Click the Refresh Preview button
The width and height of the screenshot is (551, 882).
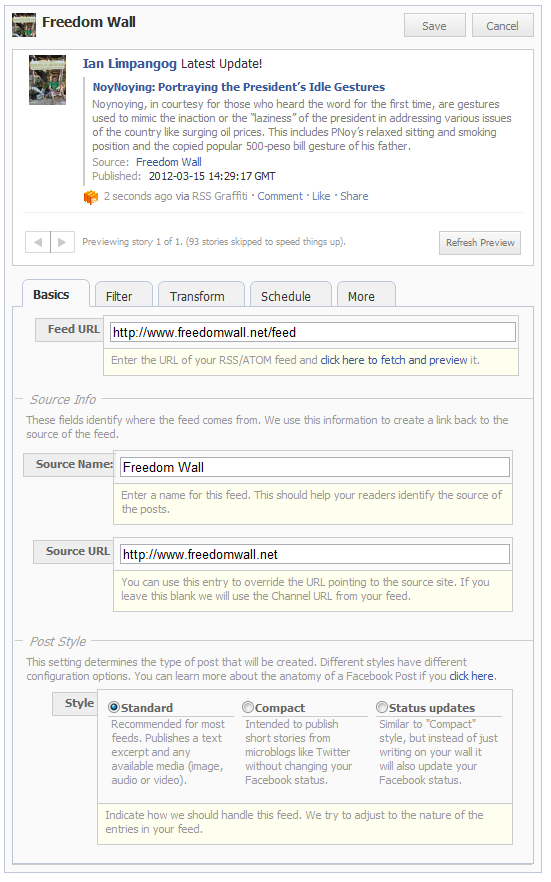click(480, 243)
